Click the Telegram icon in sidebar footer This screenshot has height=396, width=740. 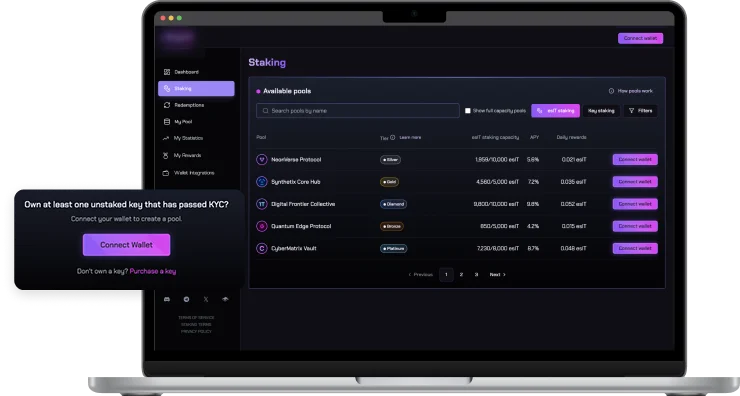click(x=186, y=299)
